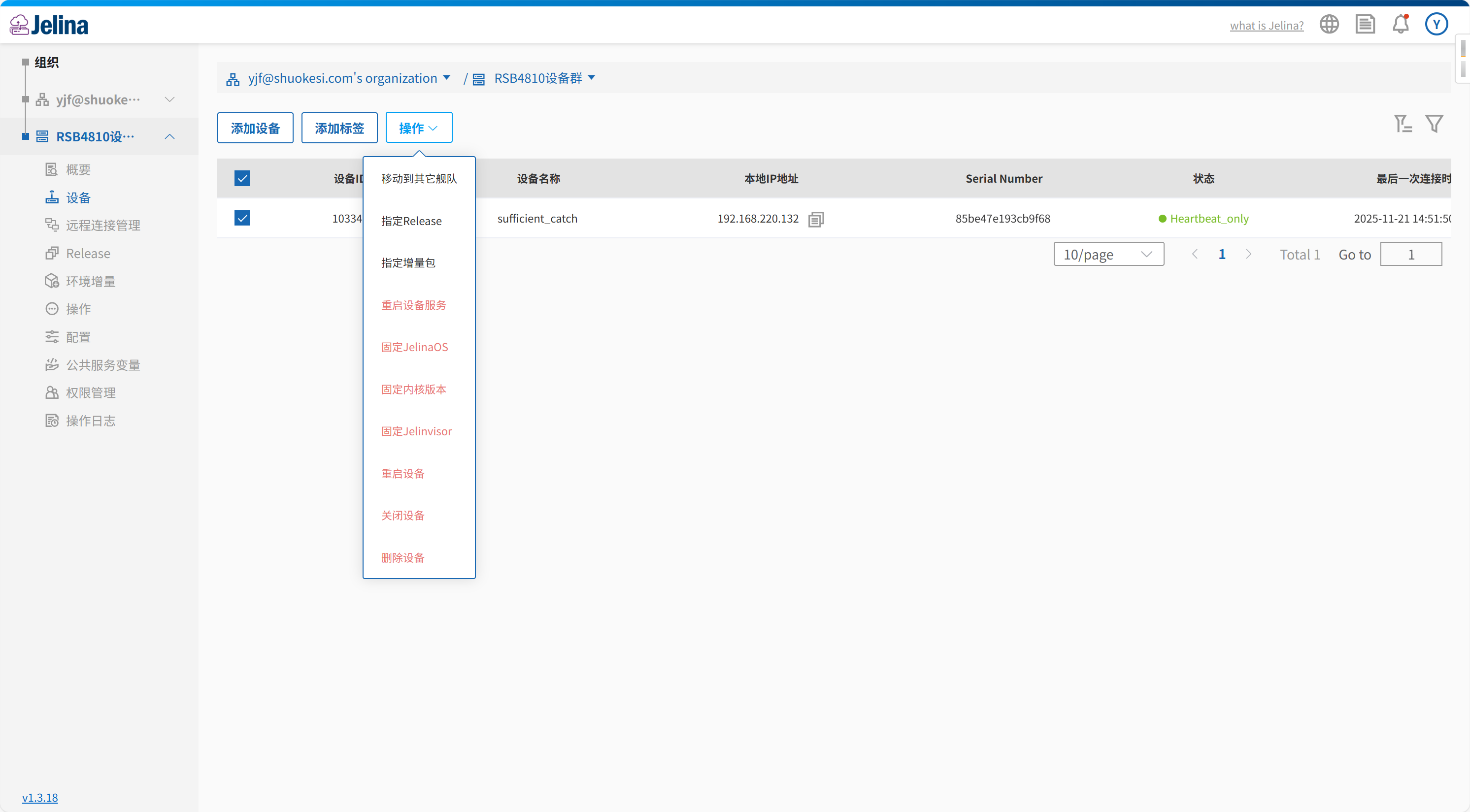Image resolution: width=1470 pixels, height=812 pixels.
Task: Select 指定Release from the operations menu
Action: pos(411,221)
